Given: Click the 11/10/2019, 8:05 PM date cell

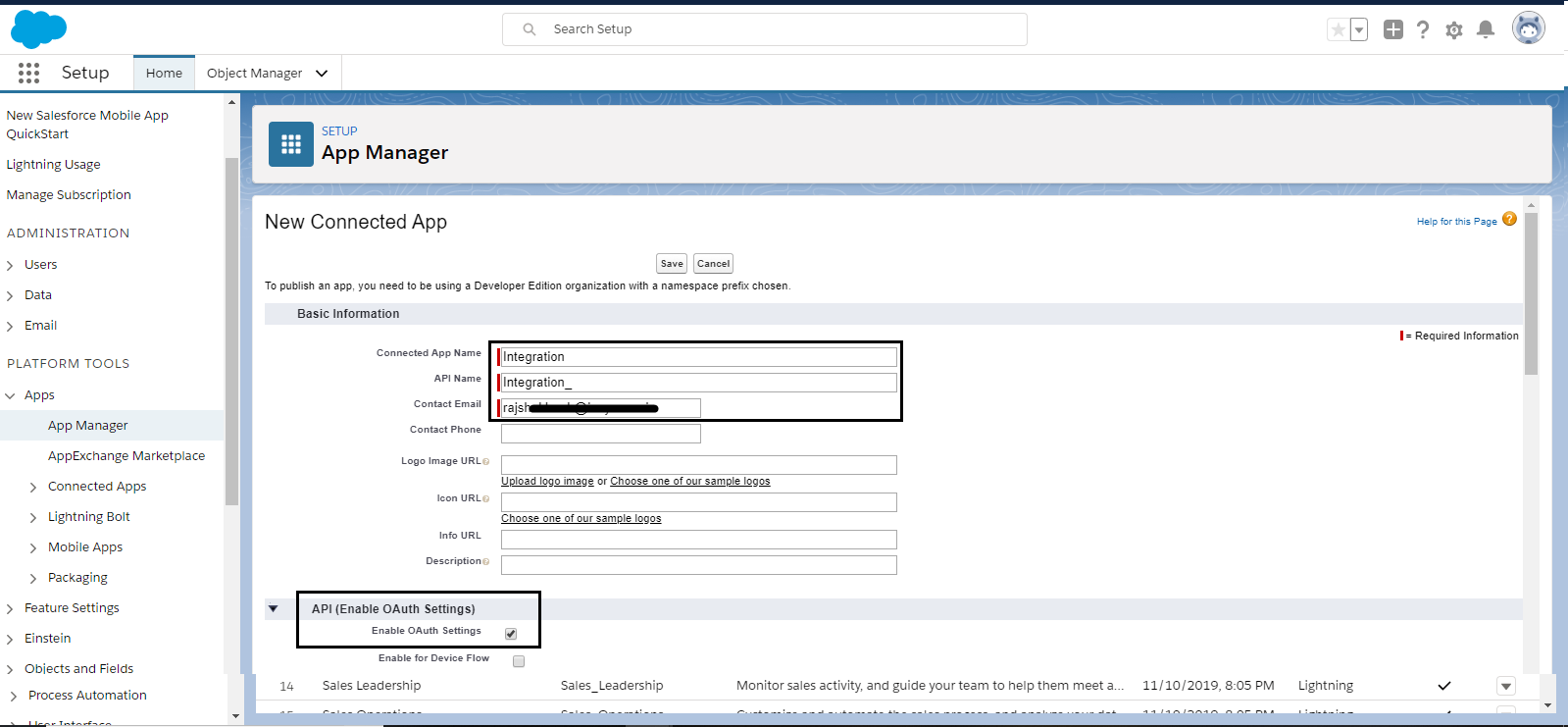Looking at the screenshot, I should click(1208, 686).
